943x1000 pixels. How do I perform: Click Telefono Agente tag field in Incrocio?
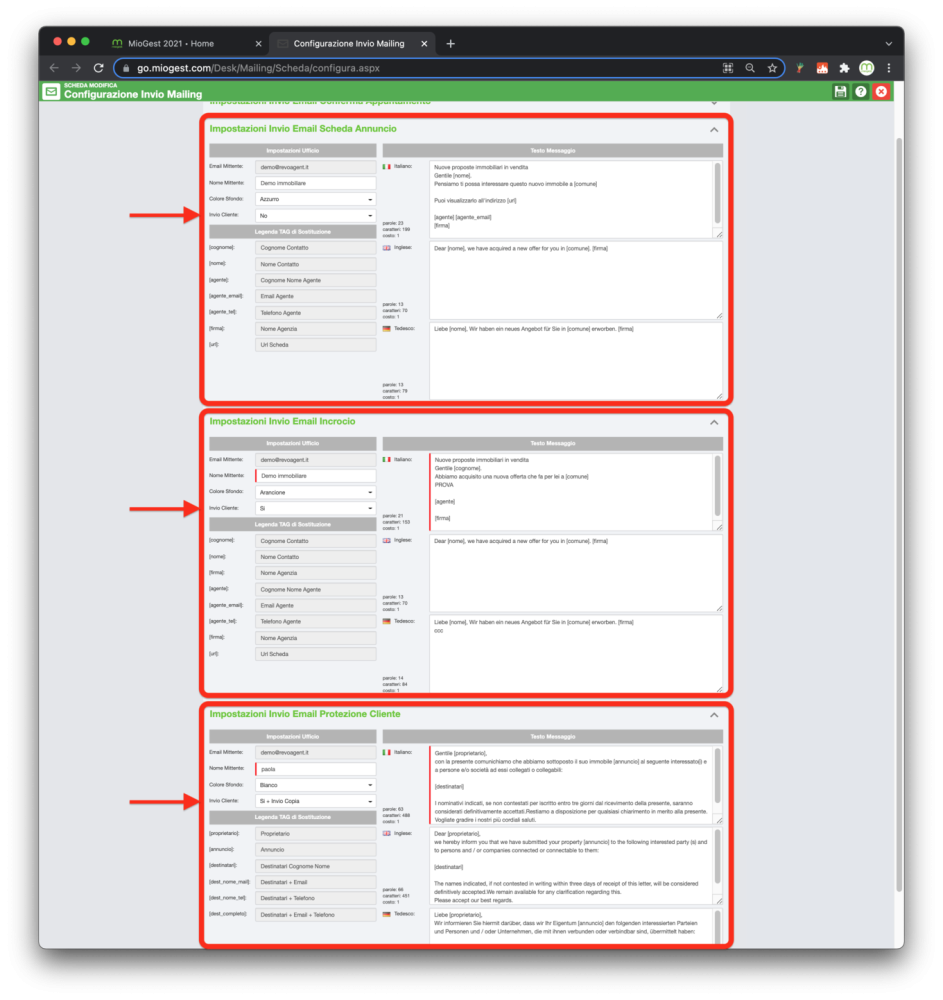(316, 622)
